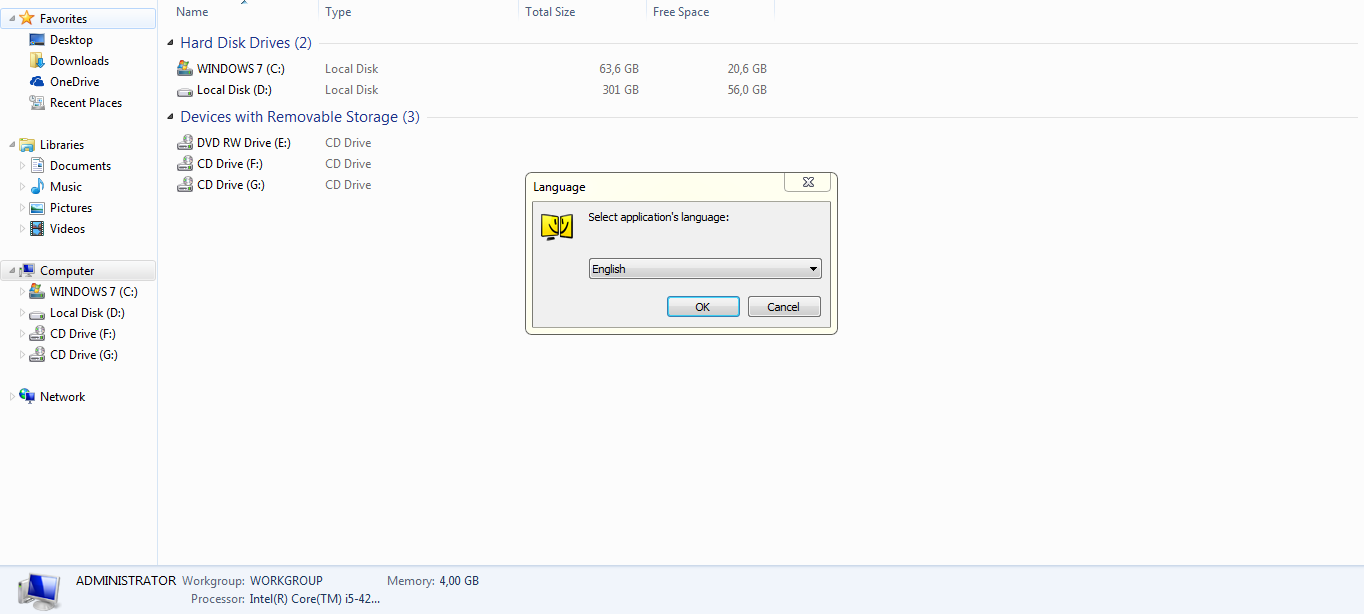Click the 4,00 GB memory value
Image resolution: width=1364 pixels, height=614 pixels.
coord(459,580)
